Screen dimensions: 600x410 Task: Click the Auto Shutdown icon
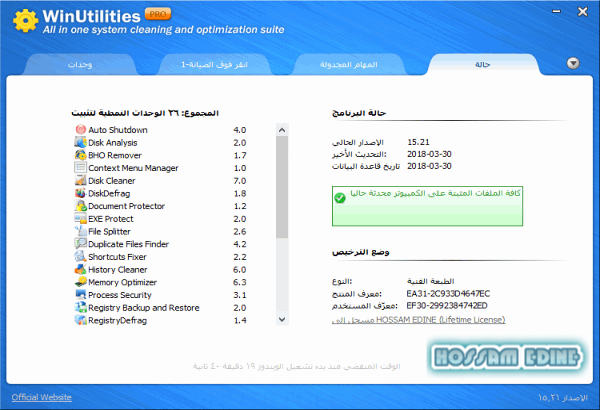pos(80,130)
